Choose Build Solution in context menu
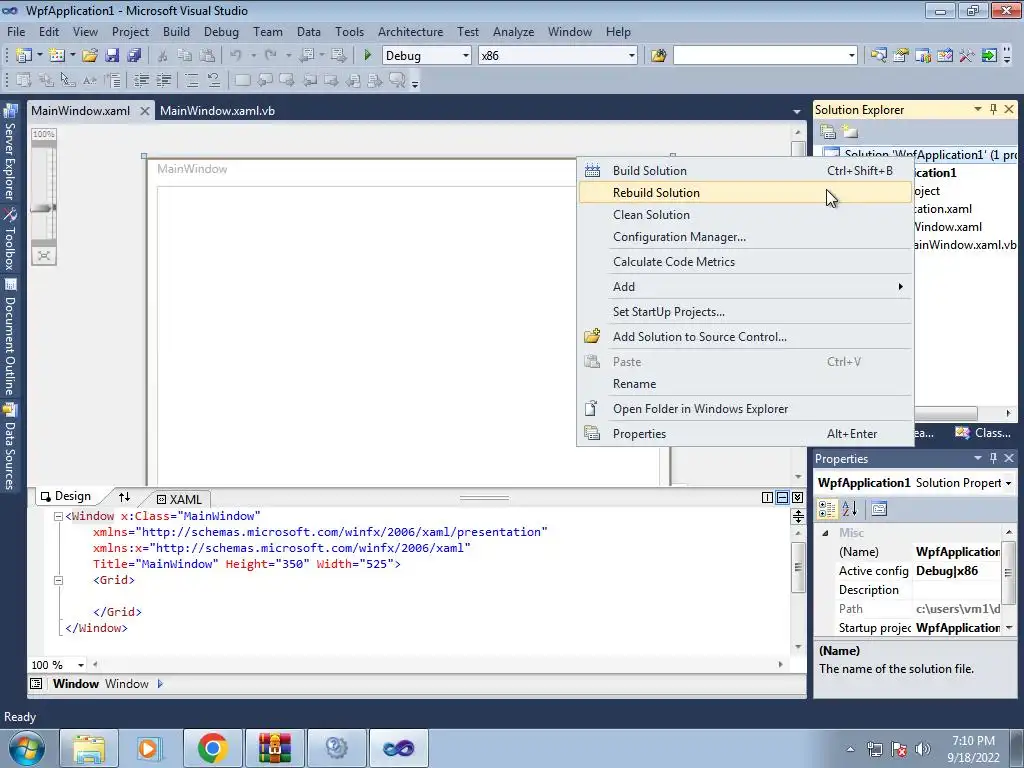The width and height of the screenshot is (1024, 768). coord(744,170)
